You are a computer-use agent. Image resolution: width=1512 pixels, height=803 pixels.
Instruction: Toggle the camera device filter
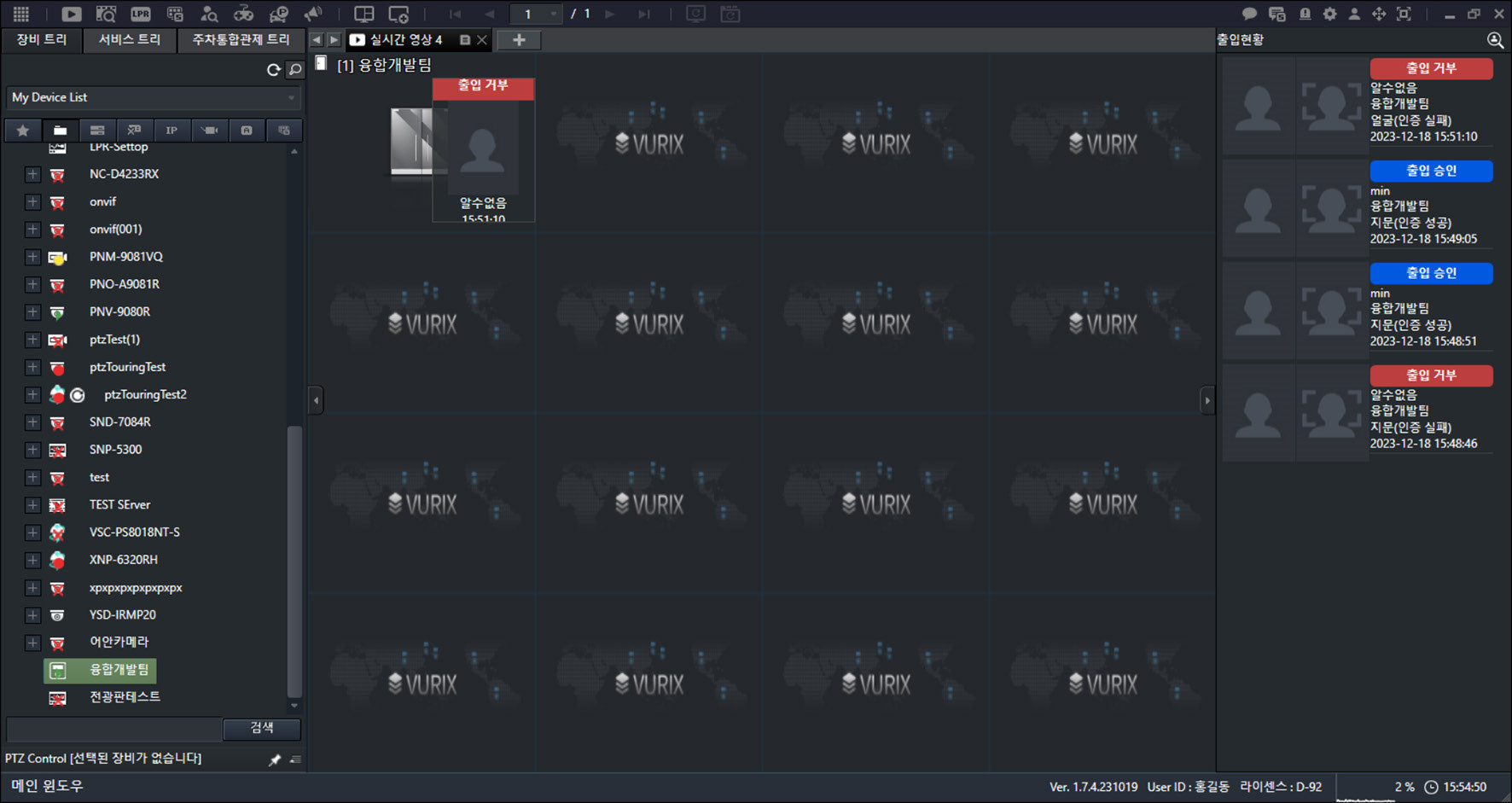(209, 131)
